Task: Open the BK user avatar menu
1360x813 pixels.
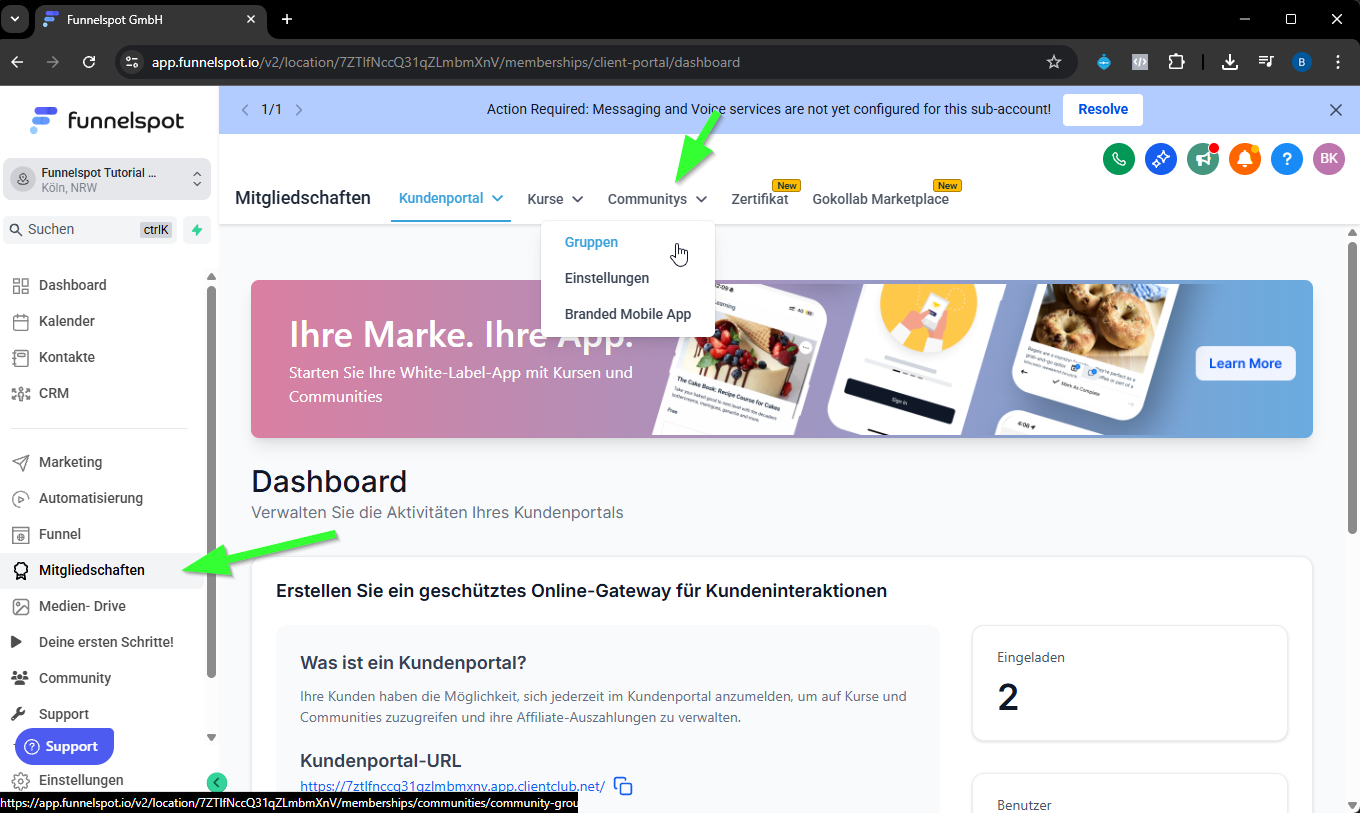Action: 1329,158
